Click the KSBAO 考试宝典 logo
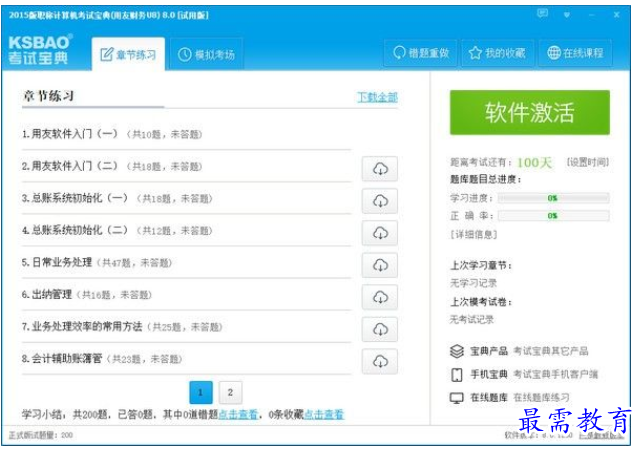The height and width of the screenshot is (452, 640). pyautogui.click(x=40, y=49)
